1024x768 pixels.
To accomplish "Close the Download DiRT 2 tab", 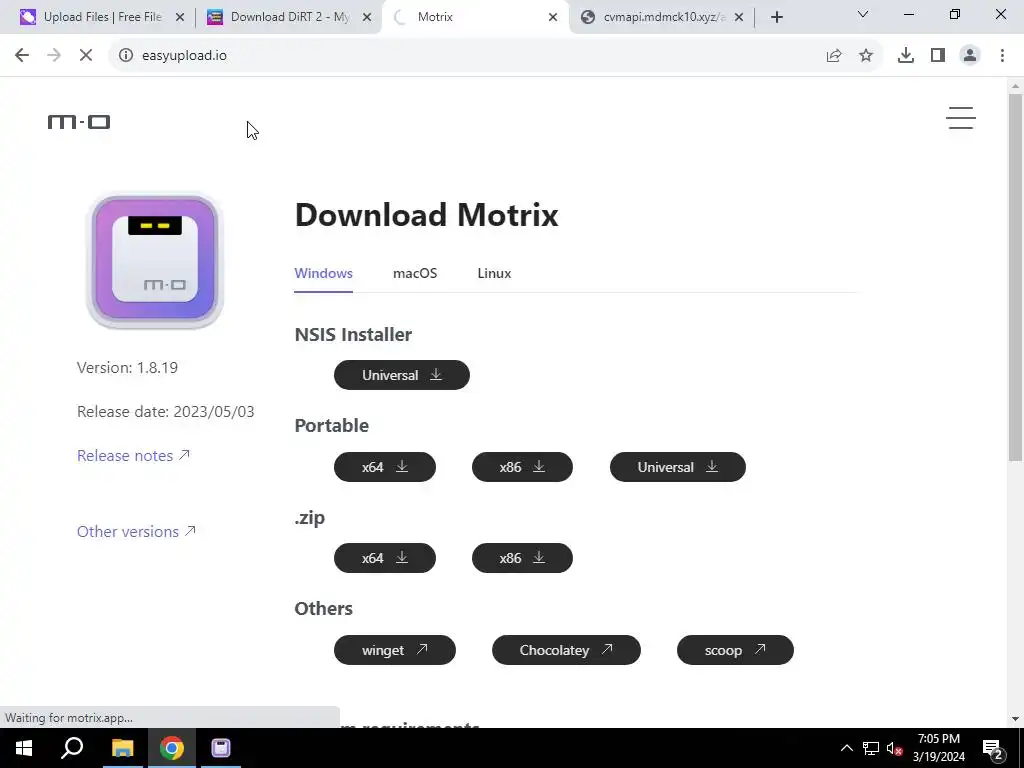I will coord(367,17).
